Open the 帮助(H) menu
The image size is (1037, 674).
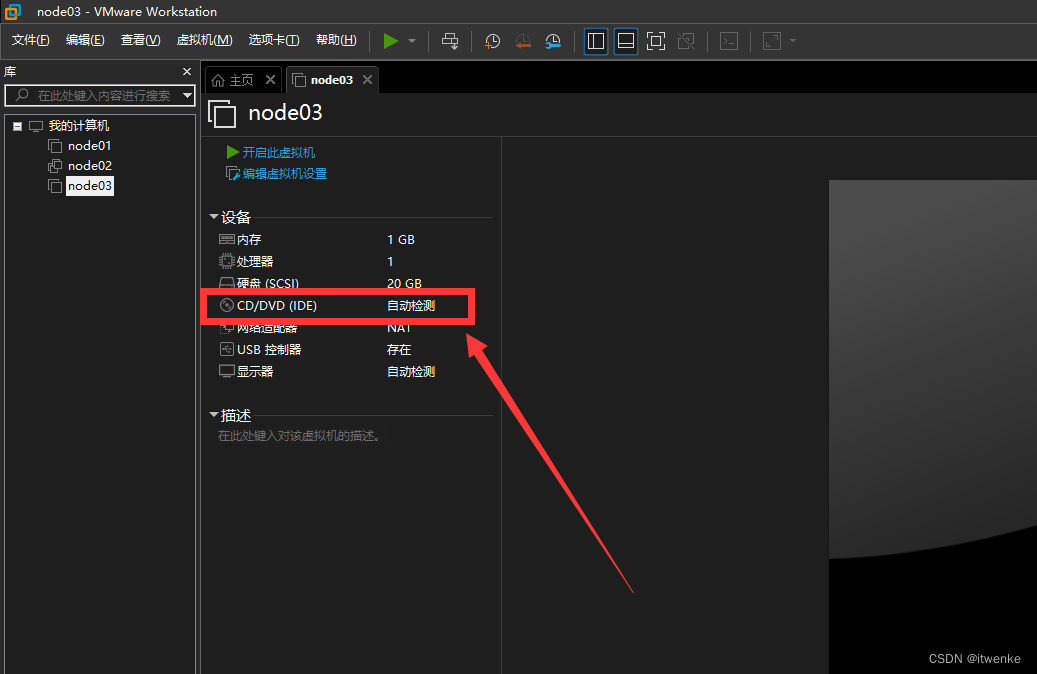point(336,40)
